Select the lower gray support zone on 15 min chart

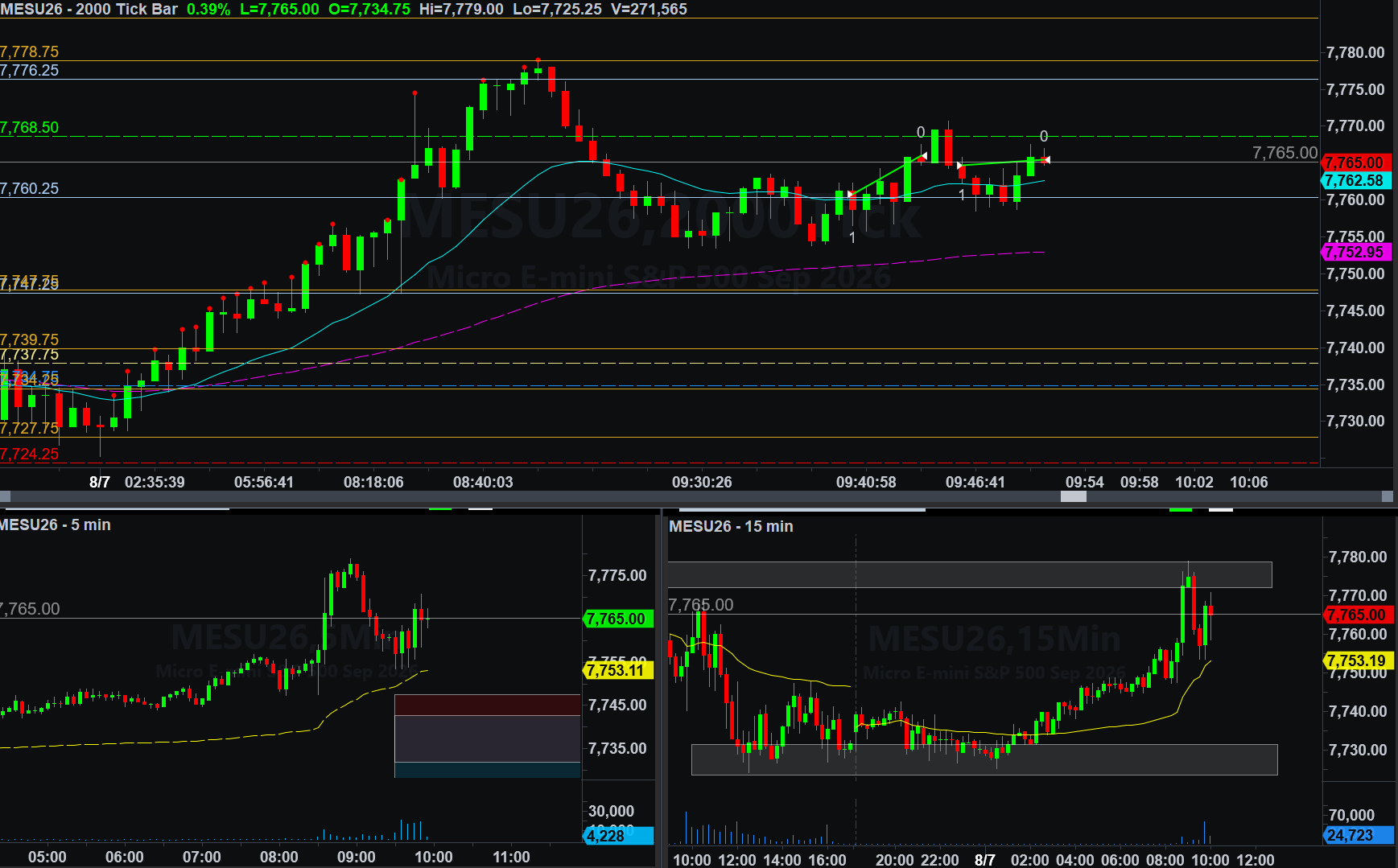point(984,759)
